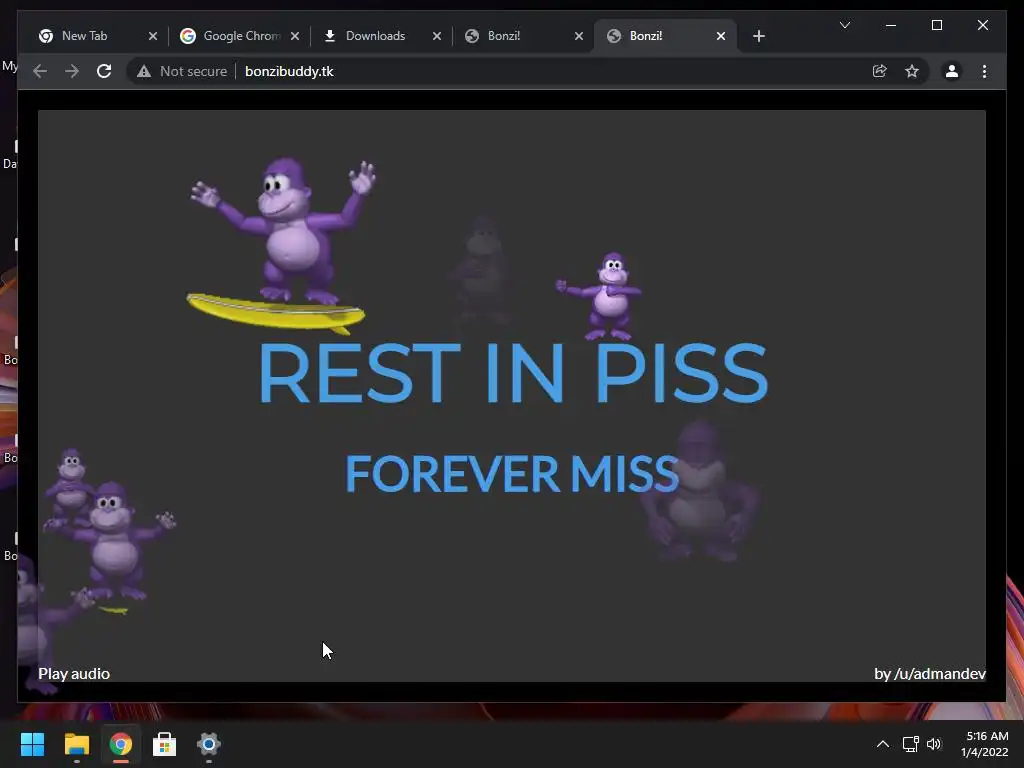The image size is (1024, 768).
Task: Show hidden system tray icons
Action: tap(882, 744)
